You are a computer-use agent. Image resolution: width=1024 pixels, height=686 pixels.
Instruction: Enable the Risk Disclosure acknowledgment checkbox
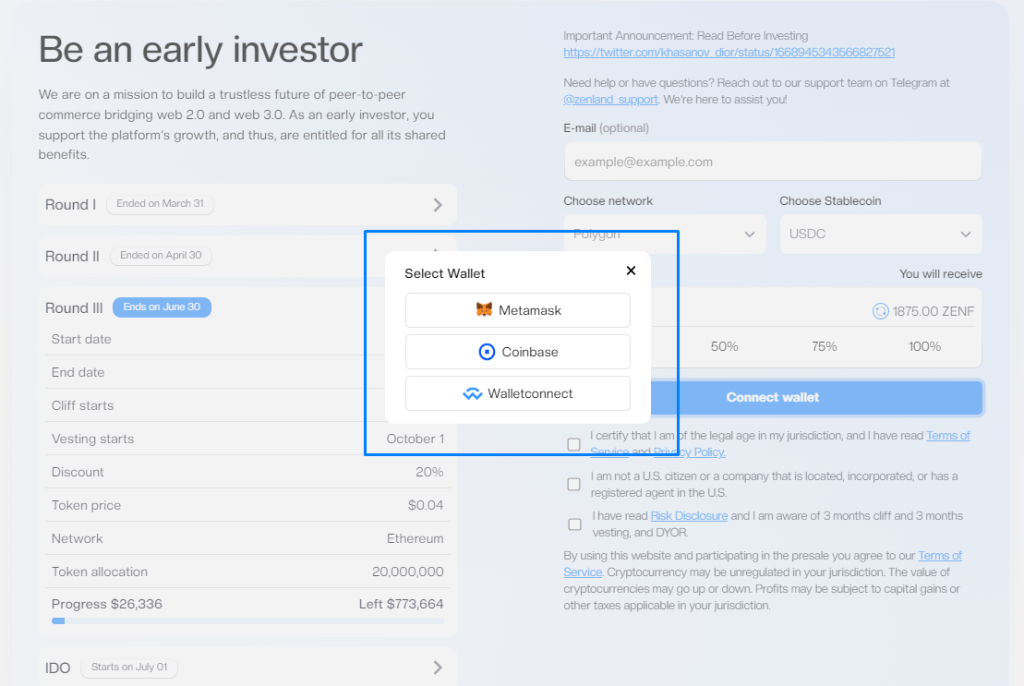[575, 525]
